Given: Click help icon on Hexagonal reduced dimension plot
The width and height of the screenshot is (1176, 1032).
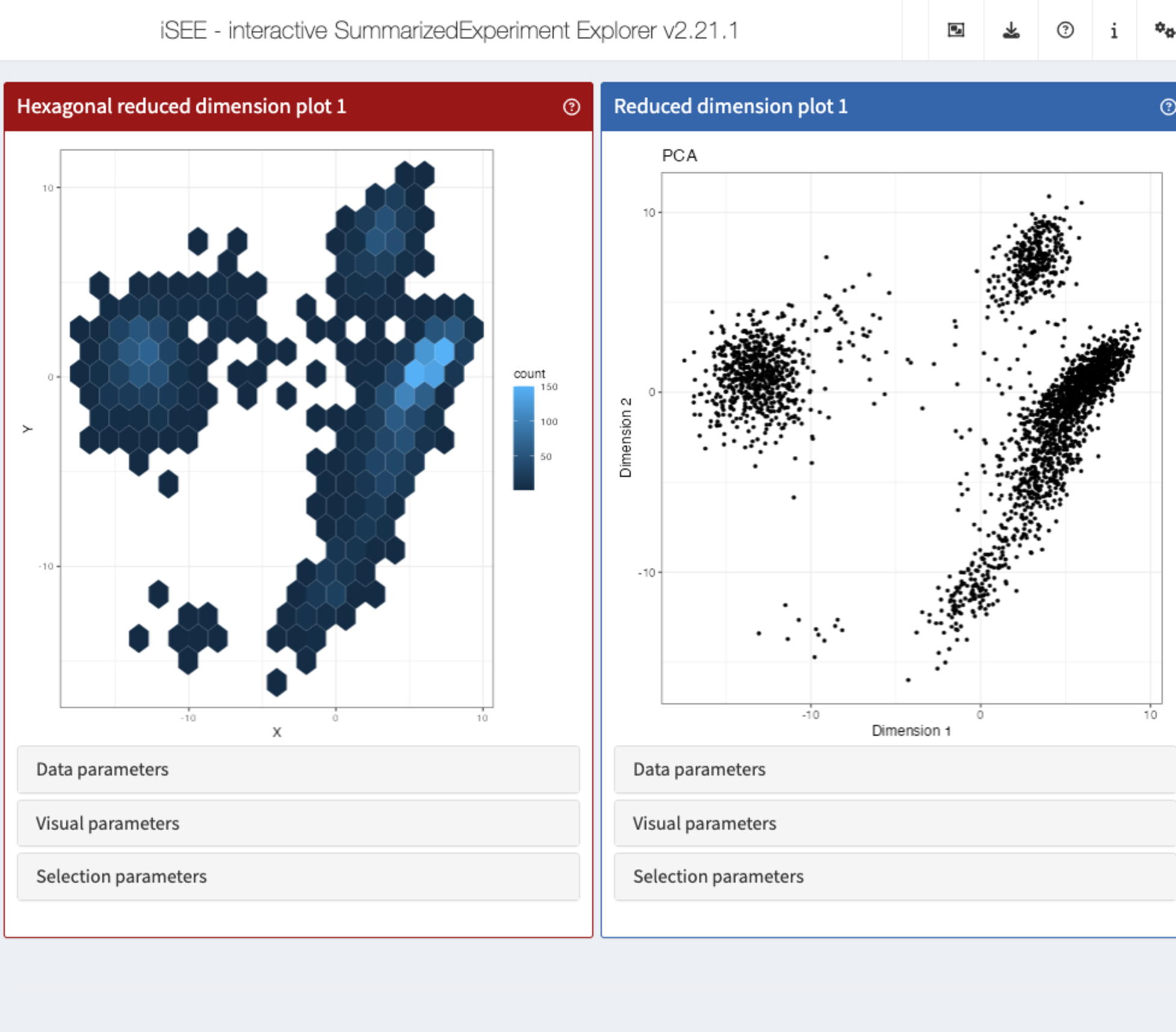Looking at the screenshot, I should coord(571,107).
